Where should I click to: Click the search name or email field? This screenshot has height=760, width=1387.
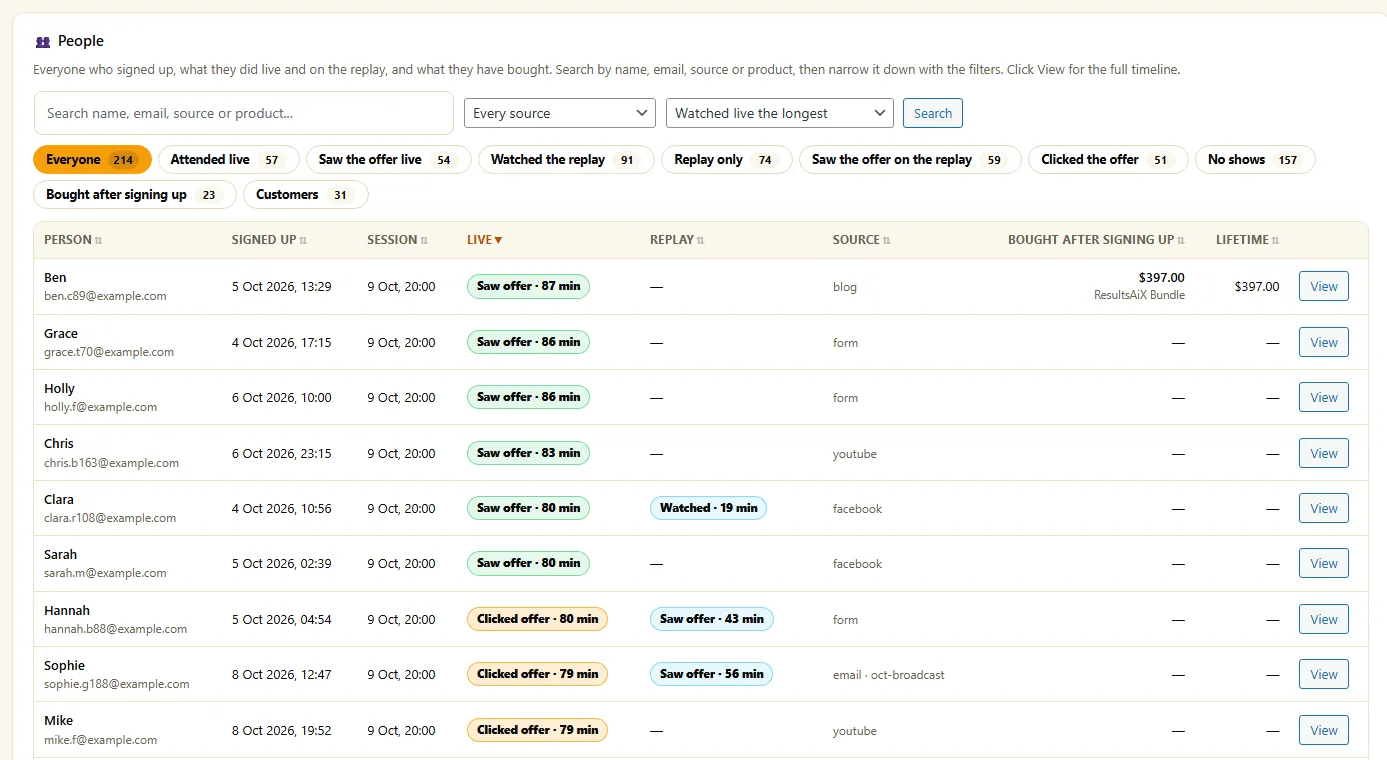(244, 113)
